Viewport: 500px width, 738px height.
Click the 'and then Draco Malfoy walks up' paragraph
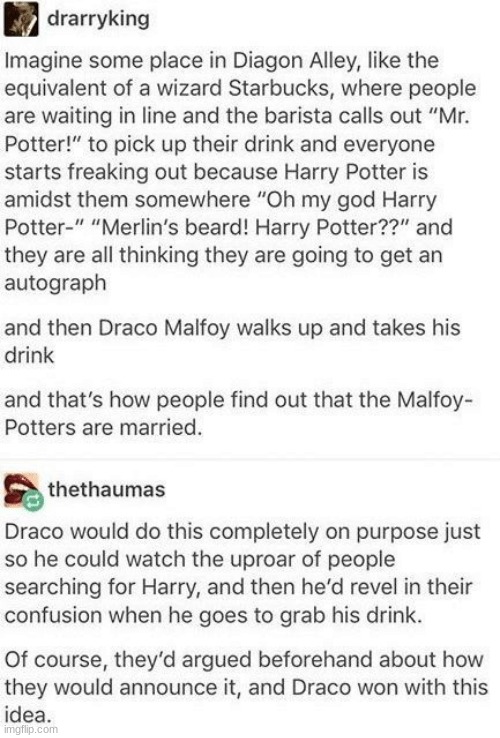coord(232,342)
